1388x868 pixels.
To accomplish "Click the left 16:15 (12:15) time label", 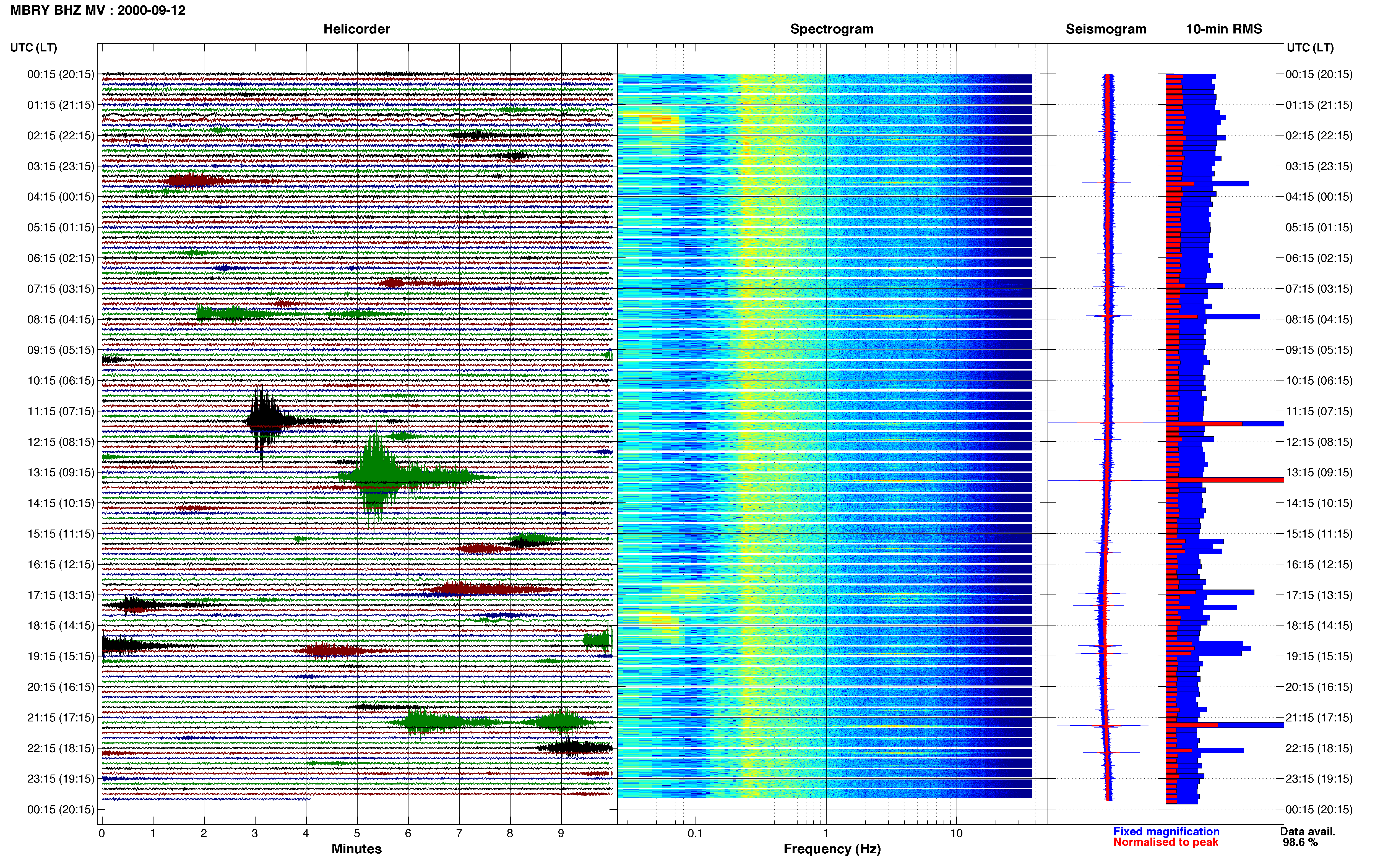I will click(x=61, y=564).
